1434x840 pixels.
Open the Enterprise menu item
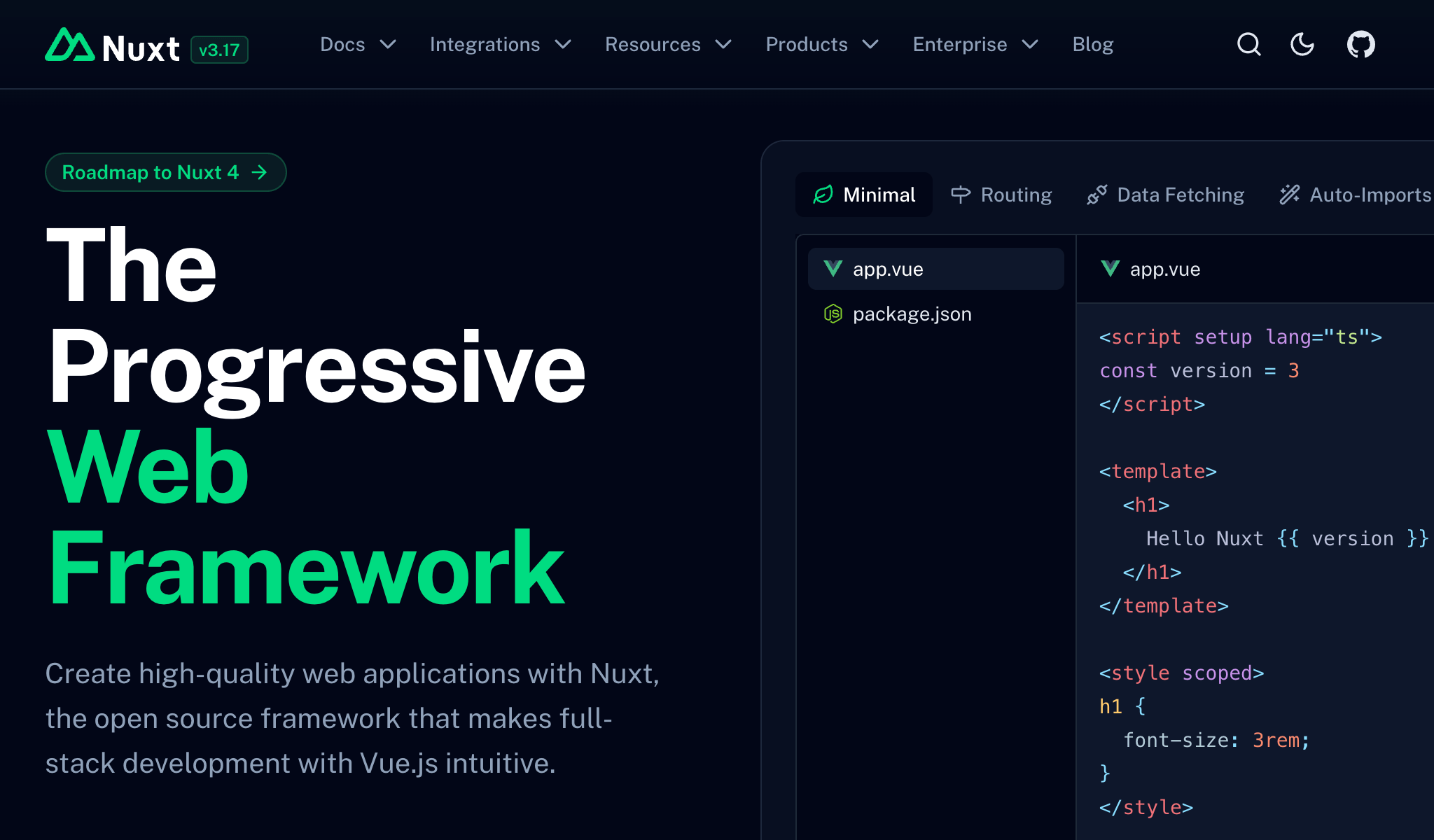click(x=960, y=45)
